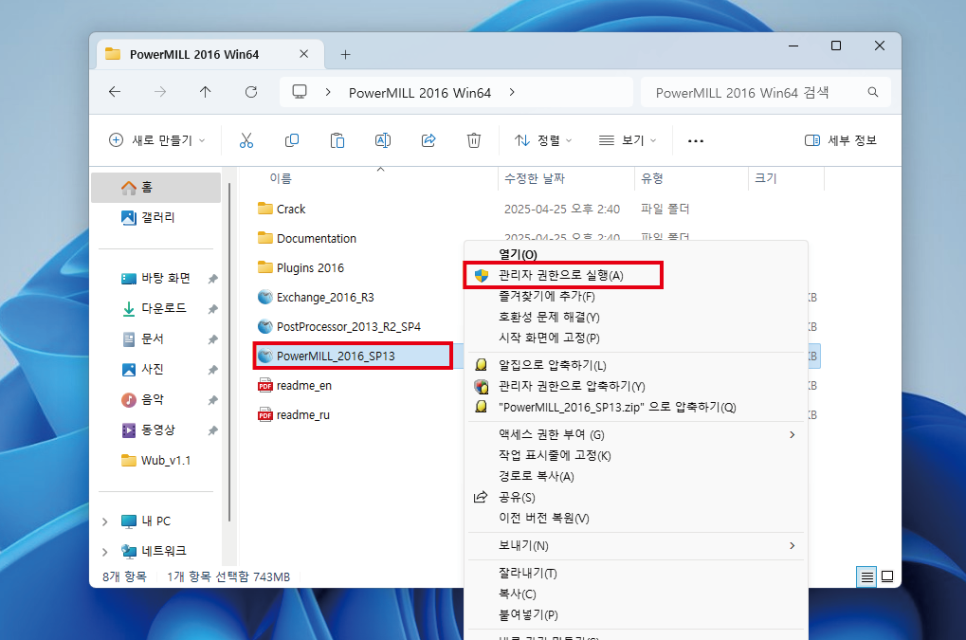966x640 pixels.
Task: Expand 보내기 submenu
Action: point(792,546)
